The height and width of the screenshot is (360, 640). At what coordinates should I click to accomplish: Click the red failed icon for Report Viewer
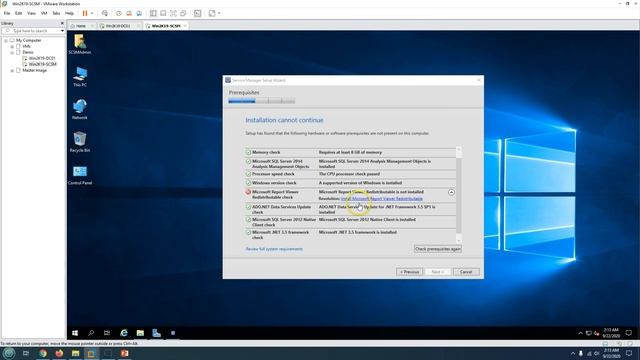(x=248, y=192)
